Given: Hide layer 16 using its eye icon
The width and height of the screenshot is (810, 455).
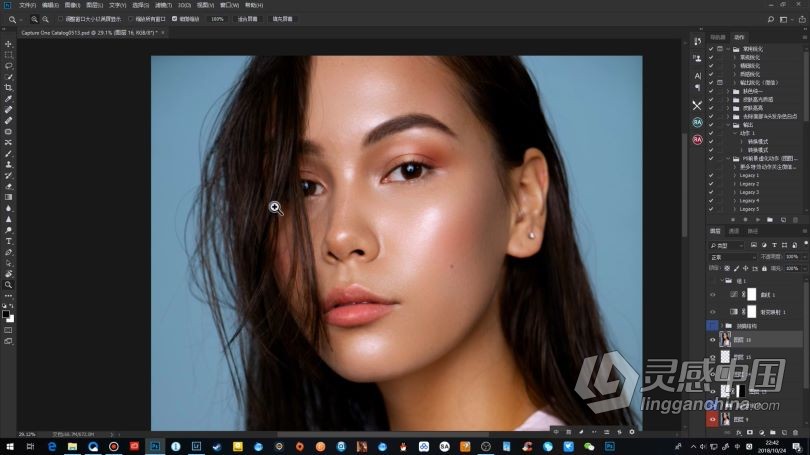Looking at the screenshot, I should [x=713, y=340].
